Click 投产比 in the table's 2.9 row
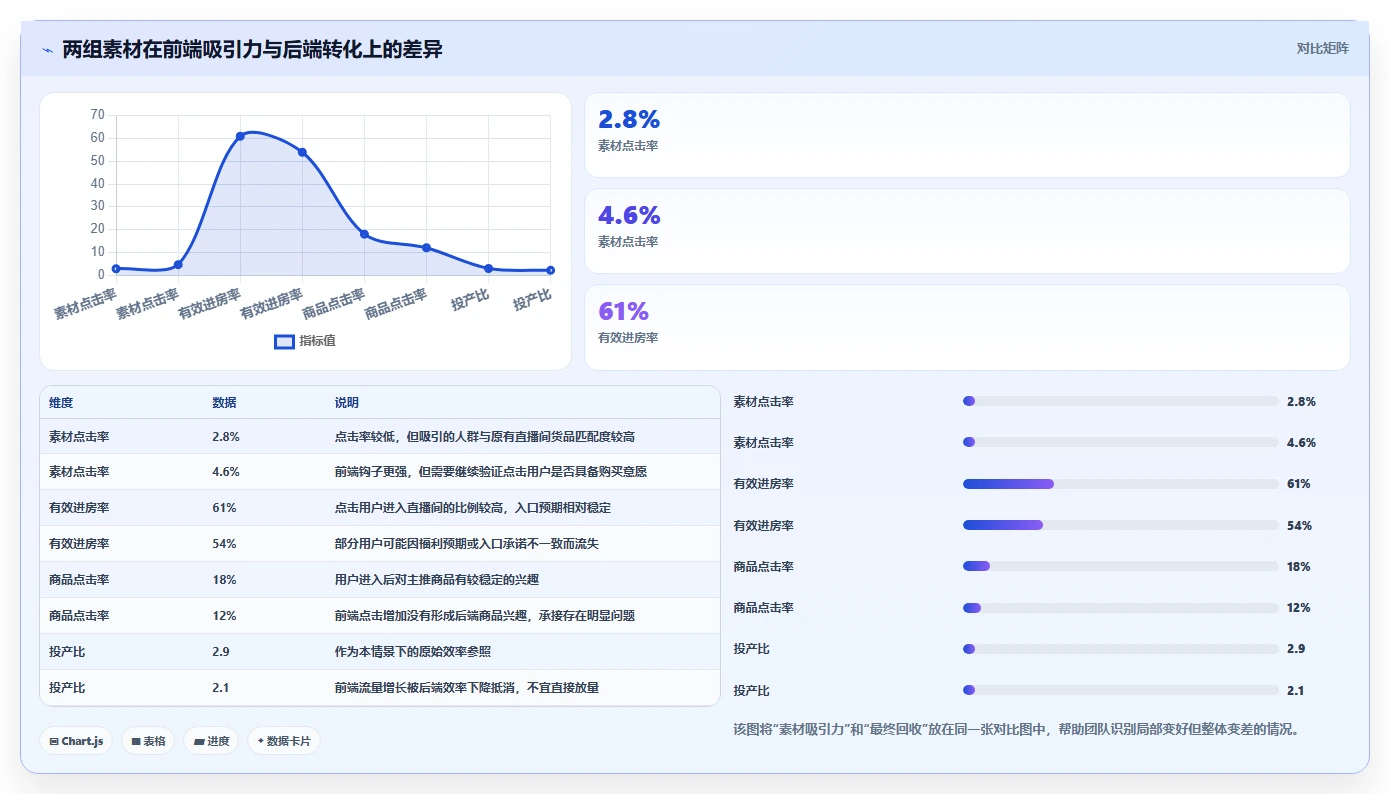The image size is (1390, 794). [x=67, y=652]
